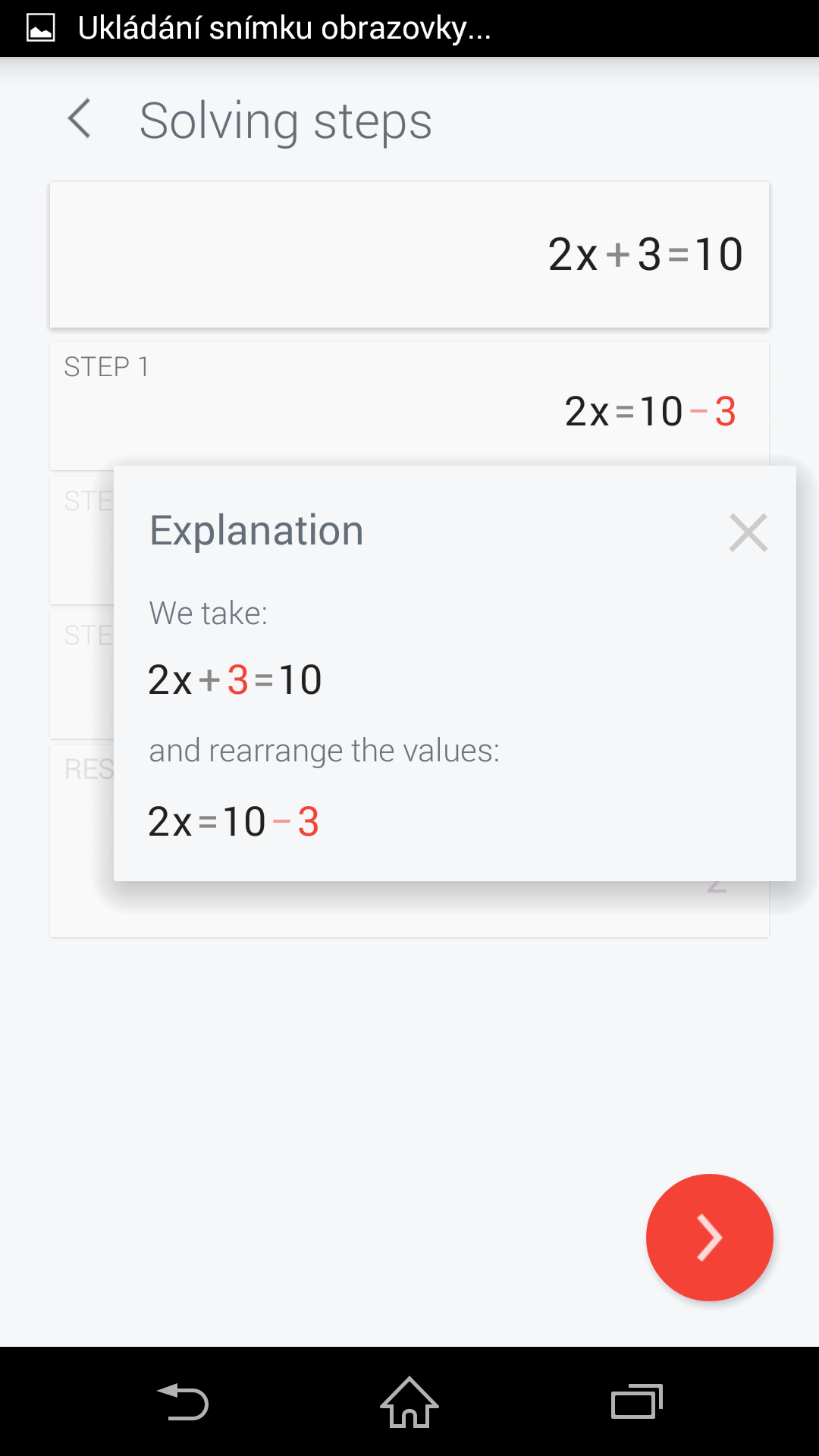819x1456 pixels.
Task: Tap the STEP 1 label
Action: 106,367
